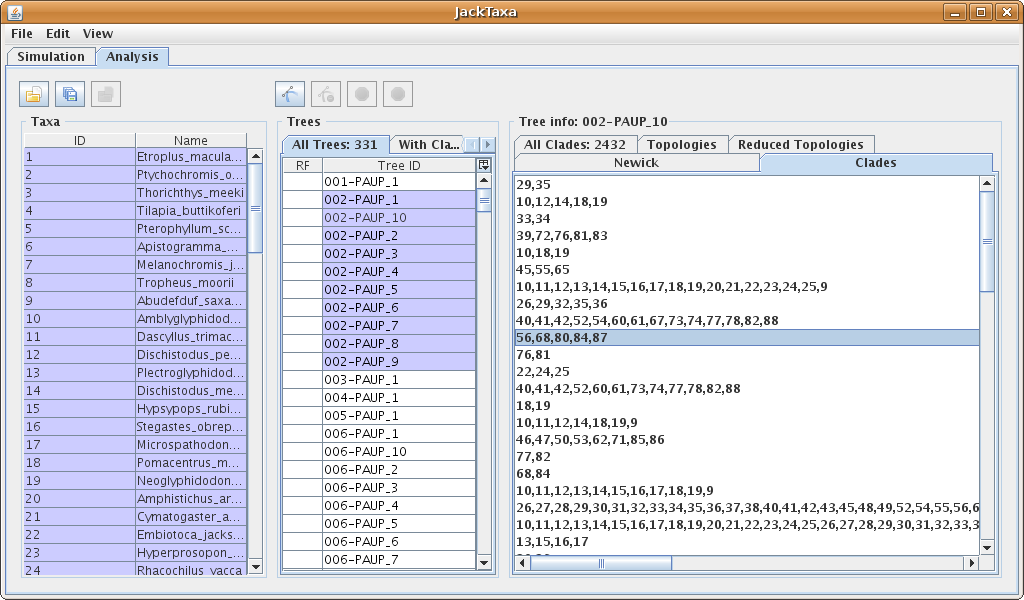1024x600 pixels.
Task: Select clade 68,84
Action: pos(747,473)
